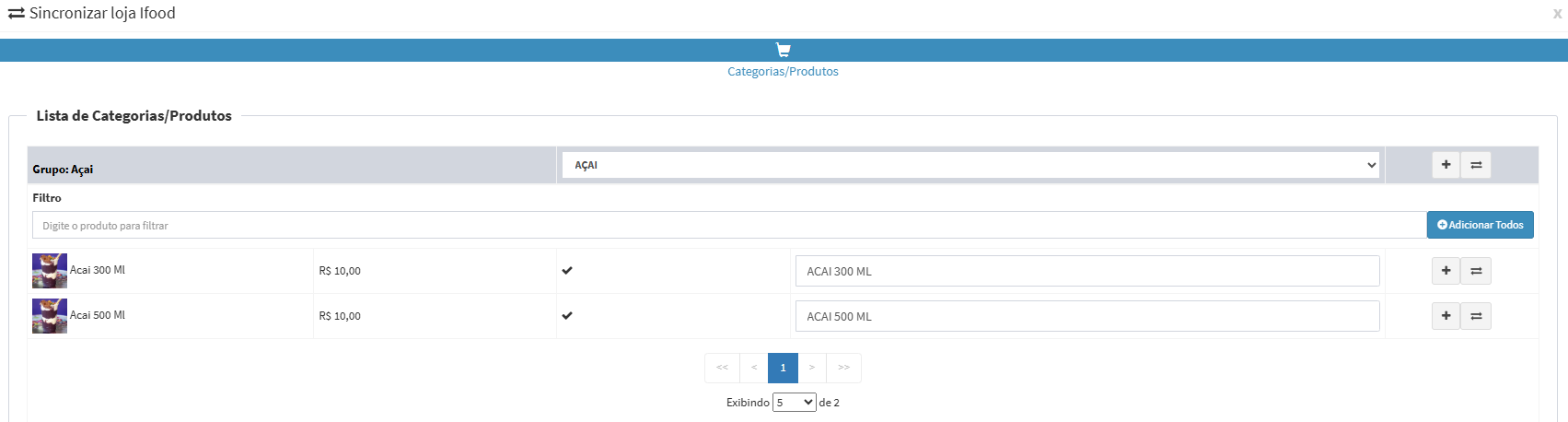Click the plus icon for Acai 500 Ml
This screenshot has width=1568, height=422.
[x=1446, y=316]
